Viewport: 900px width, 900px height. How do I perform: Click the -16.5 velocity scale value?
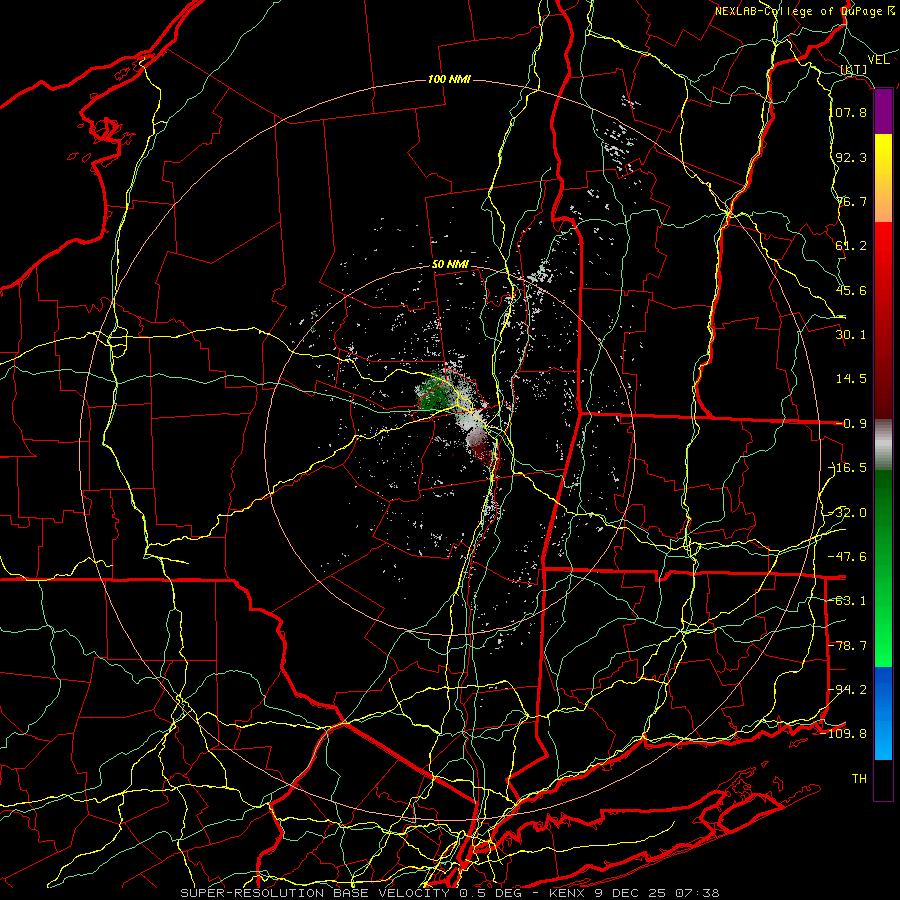point(848,468)
